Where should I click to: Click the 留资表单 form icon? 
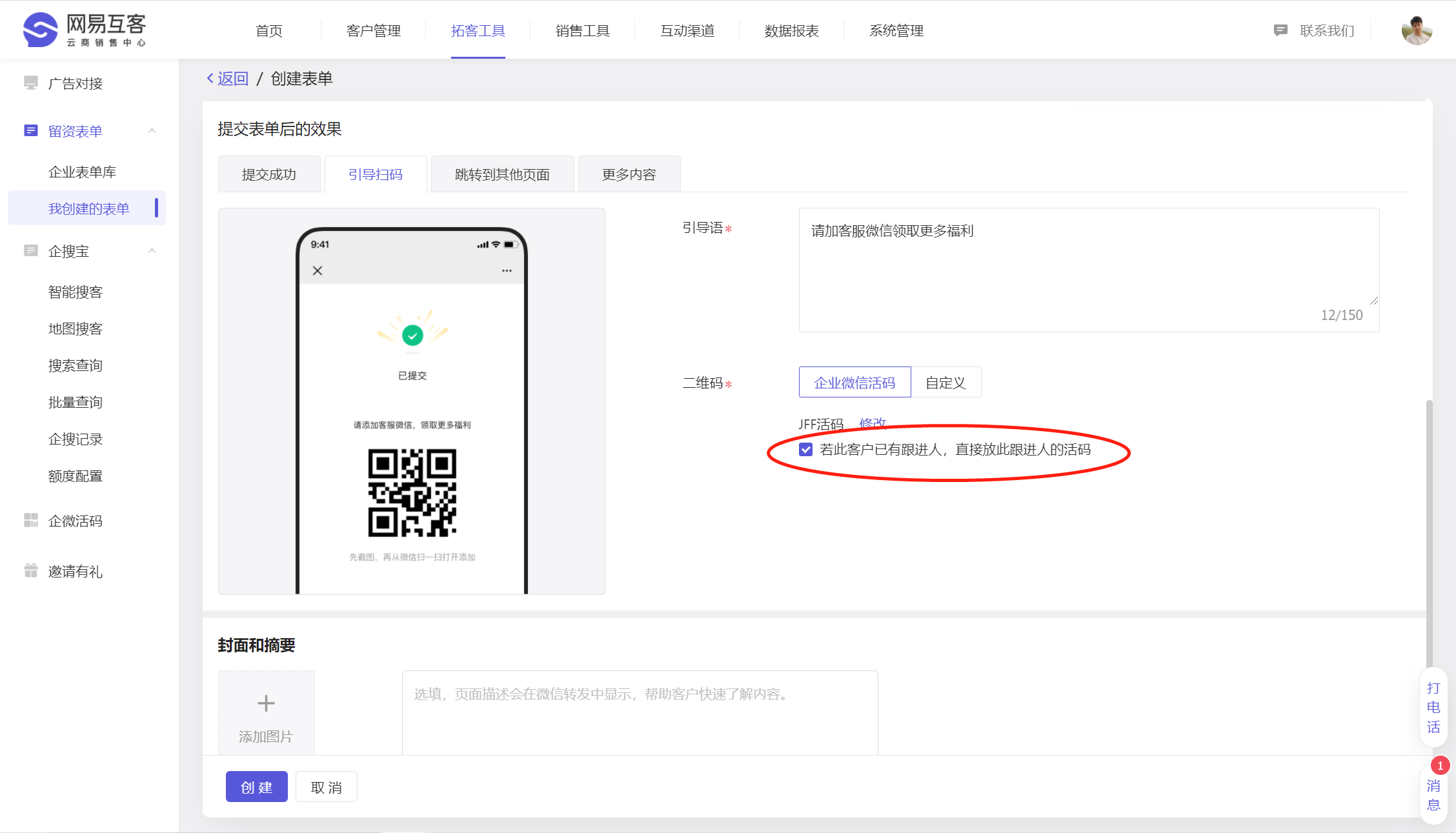point(31,130)
